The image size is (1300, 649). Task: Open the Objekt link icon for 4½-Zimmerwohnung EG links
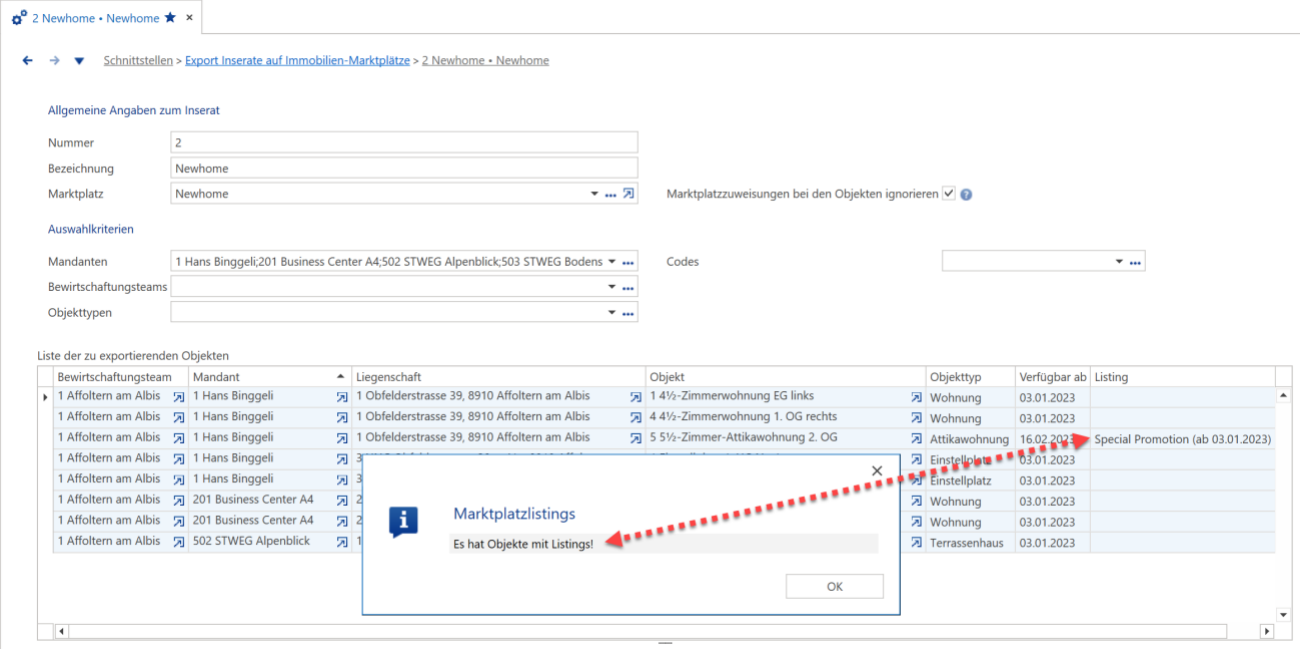point(916,398)
